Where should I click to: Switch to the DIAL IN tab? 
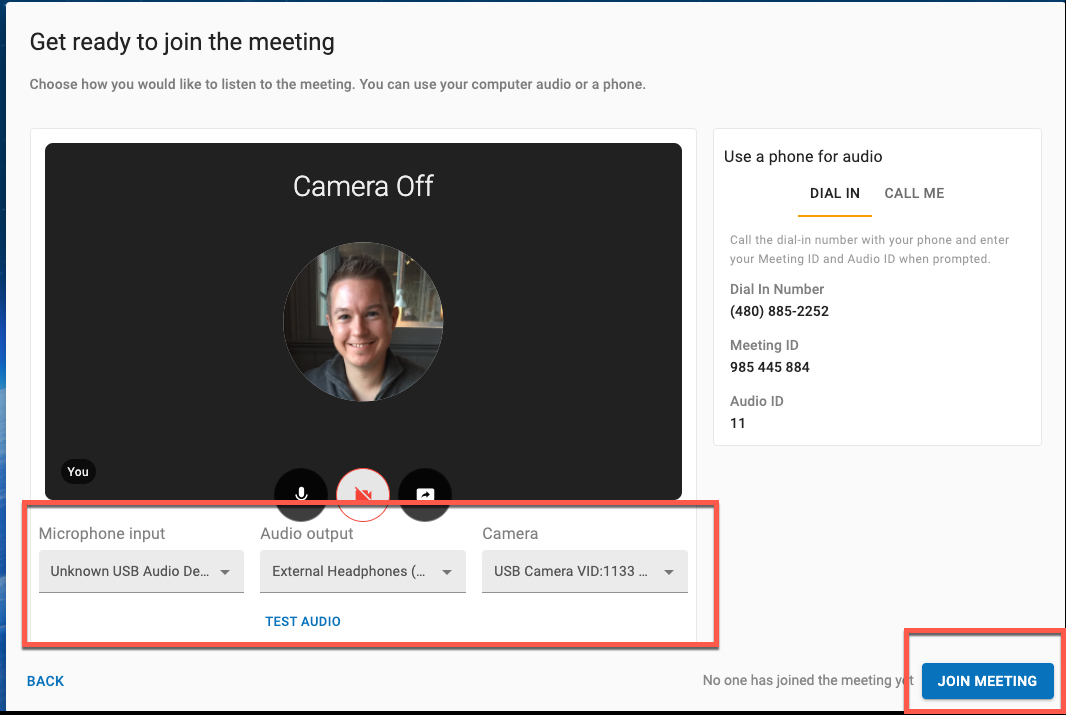(x=835, y=194)
